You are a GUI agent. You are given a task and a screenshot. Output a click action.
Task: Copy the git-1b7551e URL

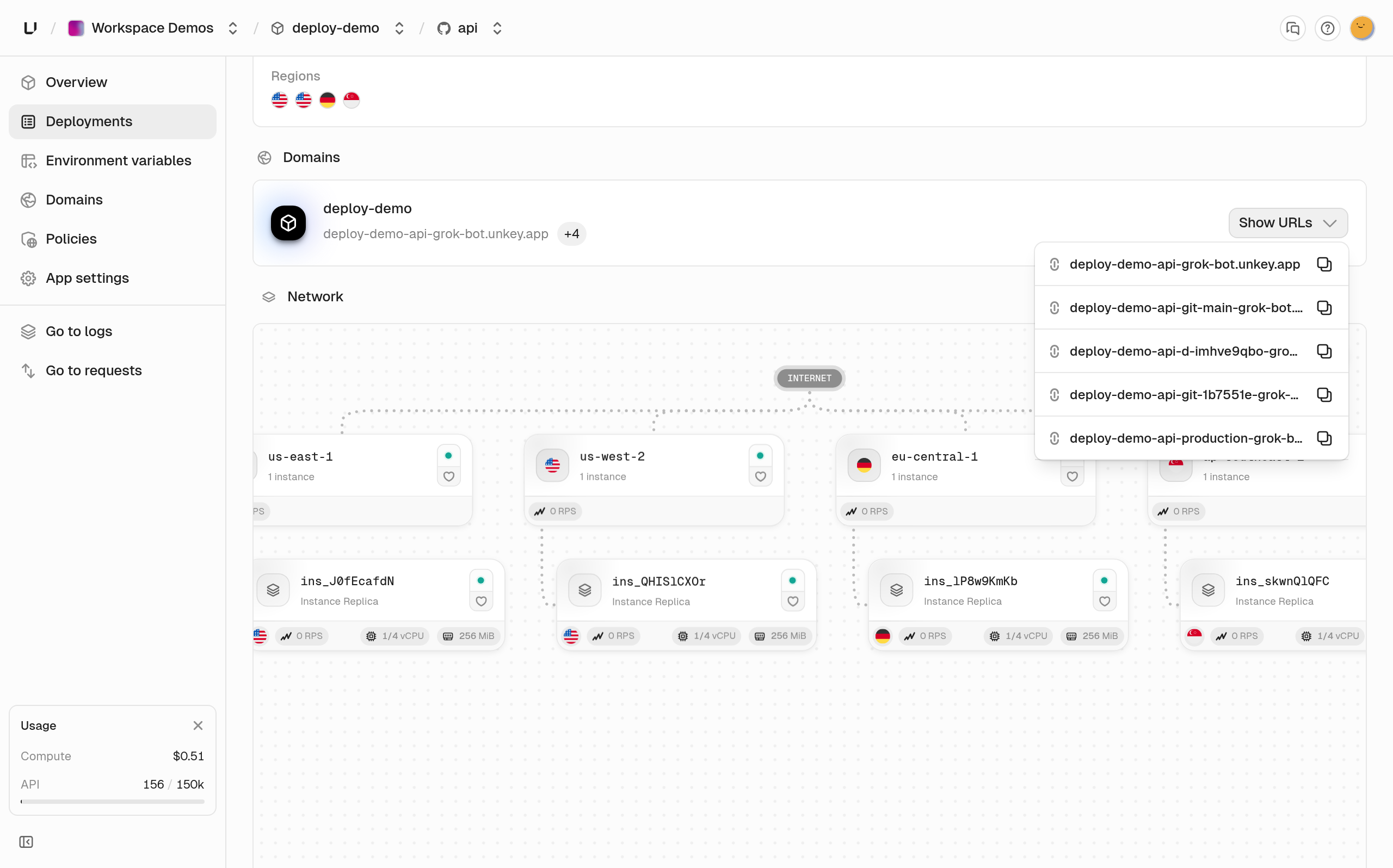pyautogui.click(x=1324, y=395)
